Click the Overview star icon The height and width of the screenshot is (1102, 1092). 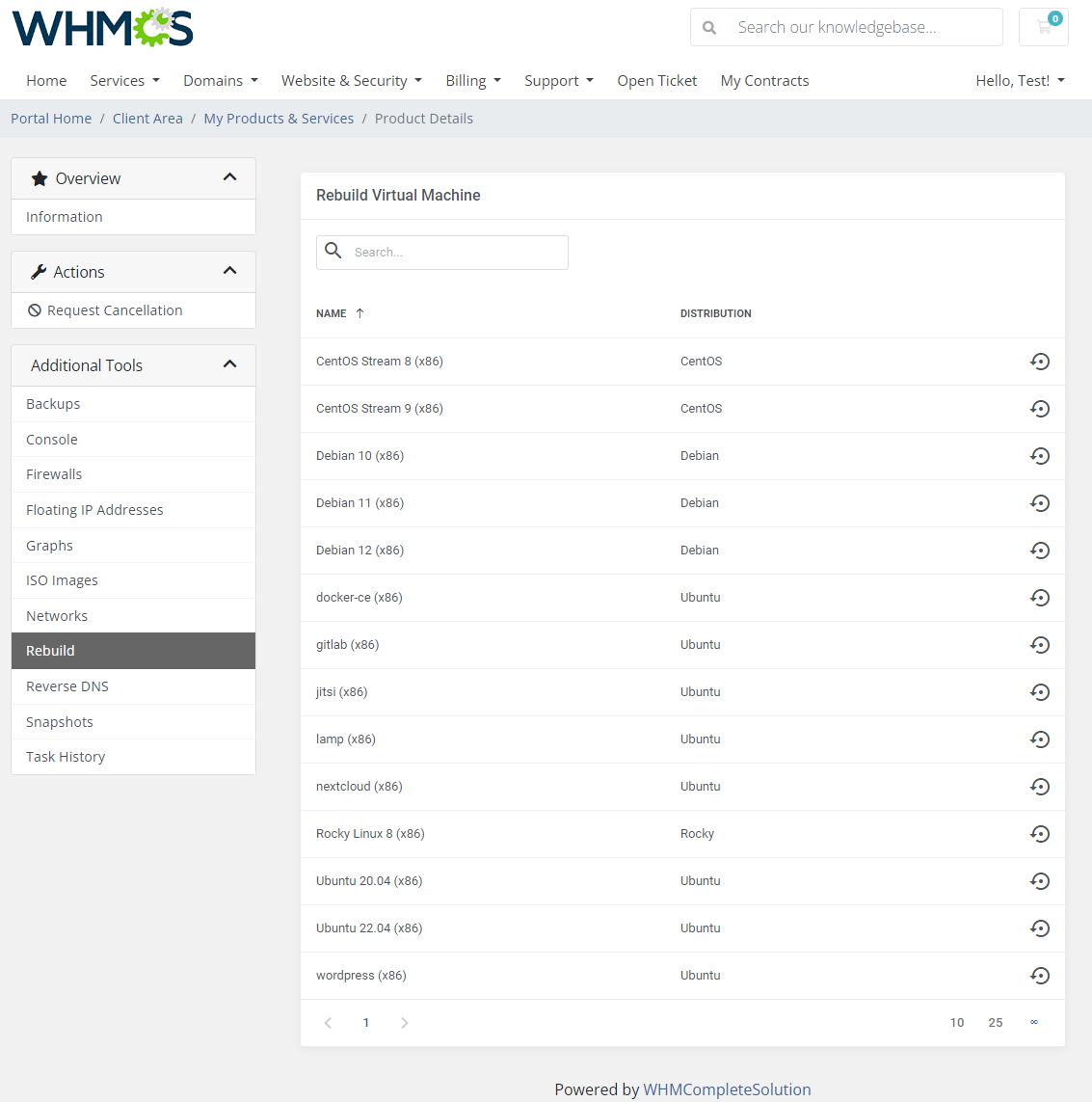[x=39, y=177]
